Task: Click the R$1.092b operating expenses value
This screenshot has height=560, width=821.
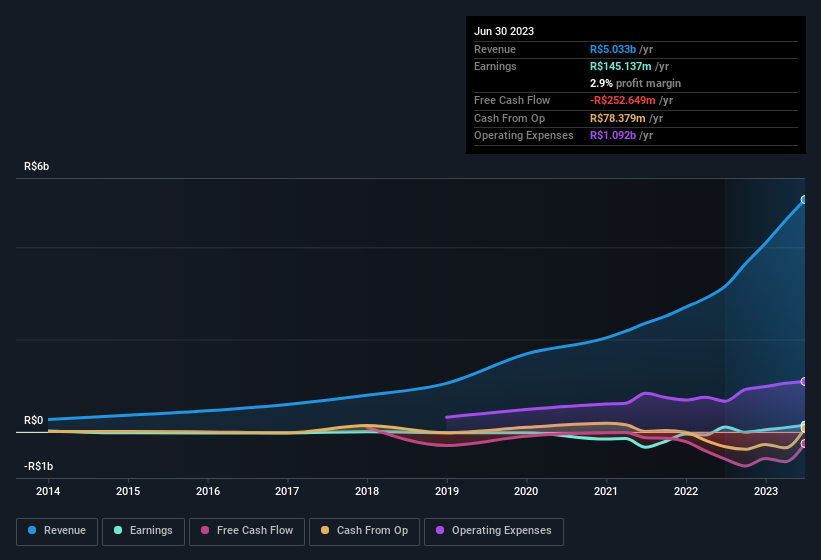Action: [x=613, y=136]
